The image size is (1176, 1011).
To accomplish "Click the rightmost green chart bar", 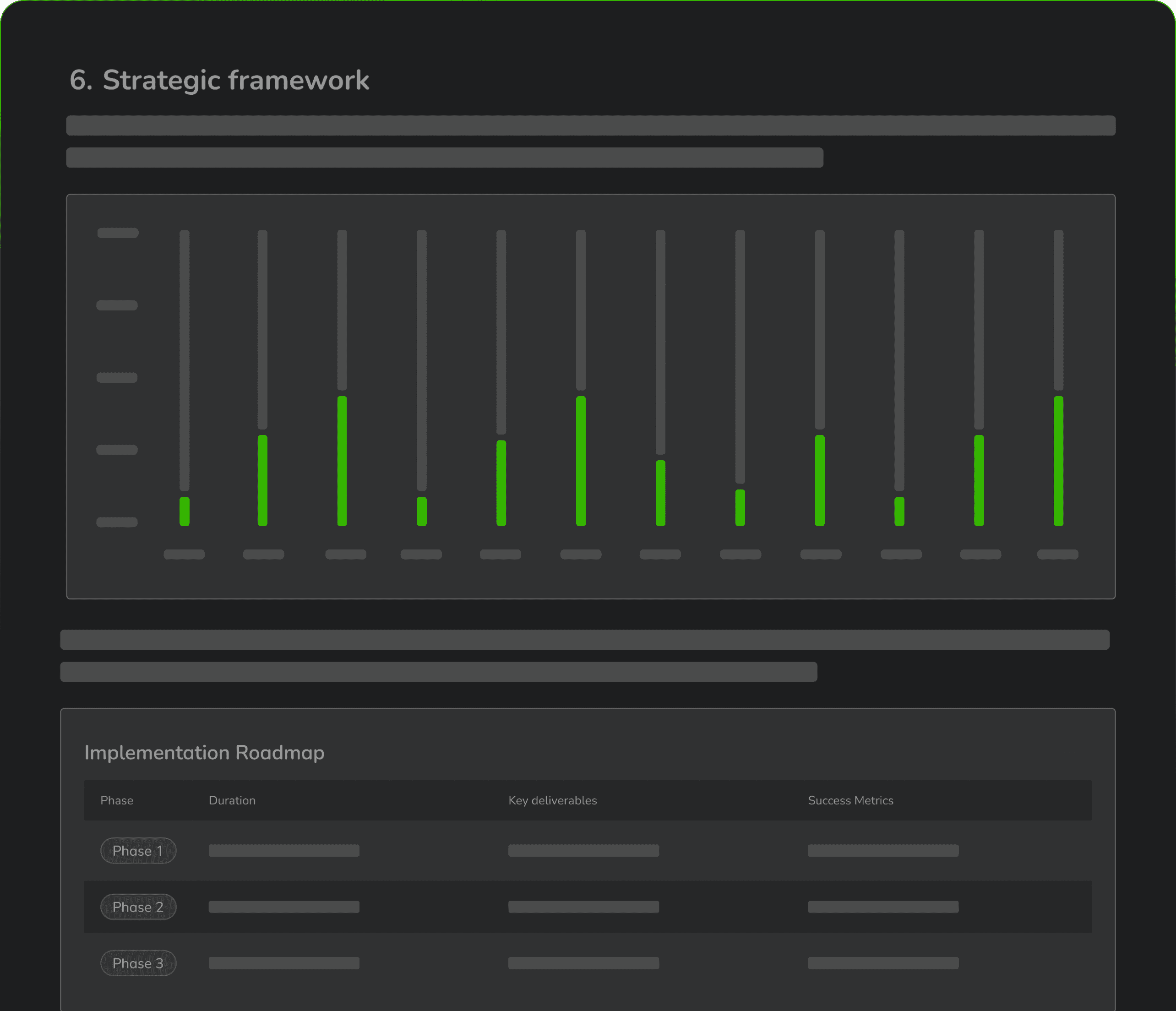I will click(1058, 461).
